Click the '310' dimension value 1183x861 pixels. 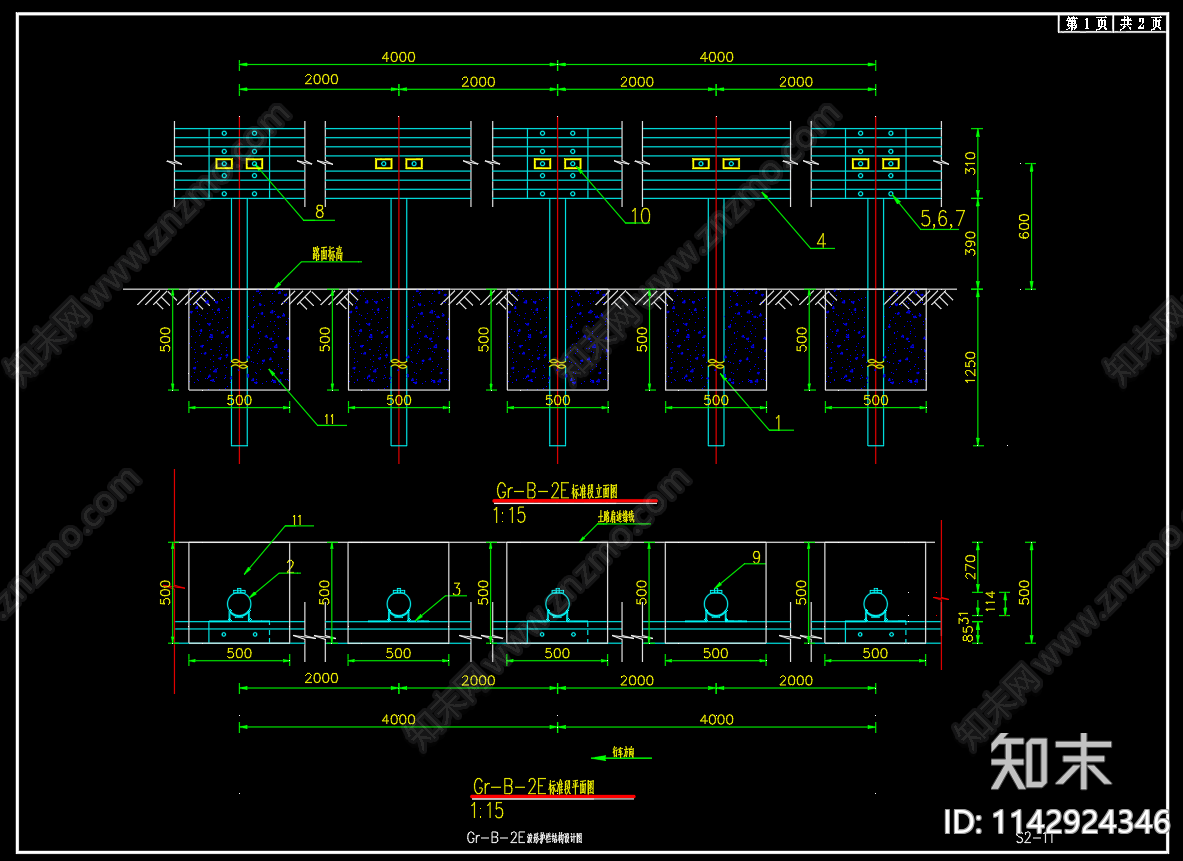coord(970,163)
